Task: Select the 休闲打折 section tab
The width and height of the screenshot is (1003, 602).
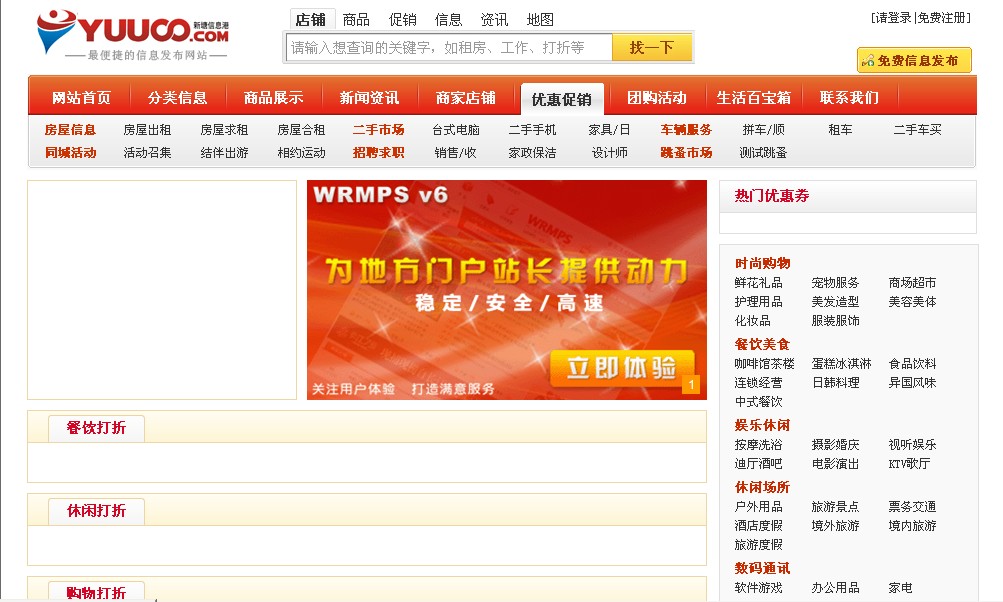Action: (96, 511)
